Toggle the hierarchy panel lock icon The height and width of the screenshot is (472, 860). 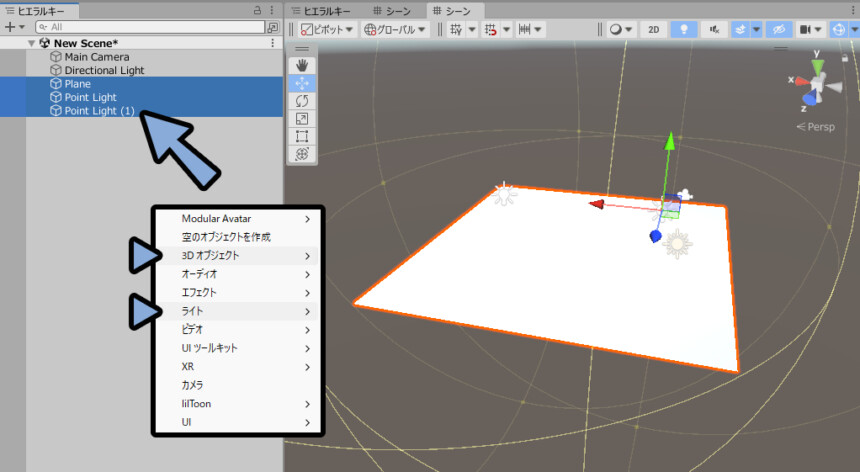[x=257, y=10]
